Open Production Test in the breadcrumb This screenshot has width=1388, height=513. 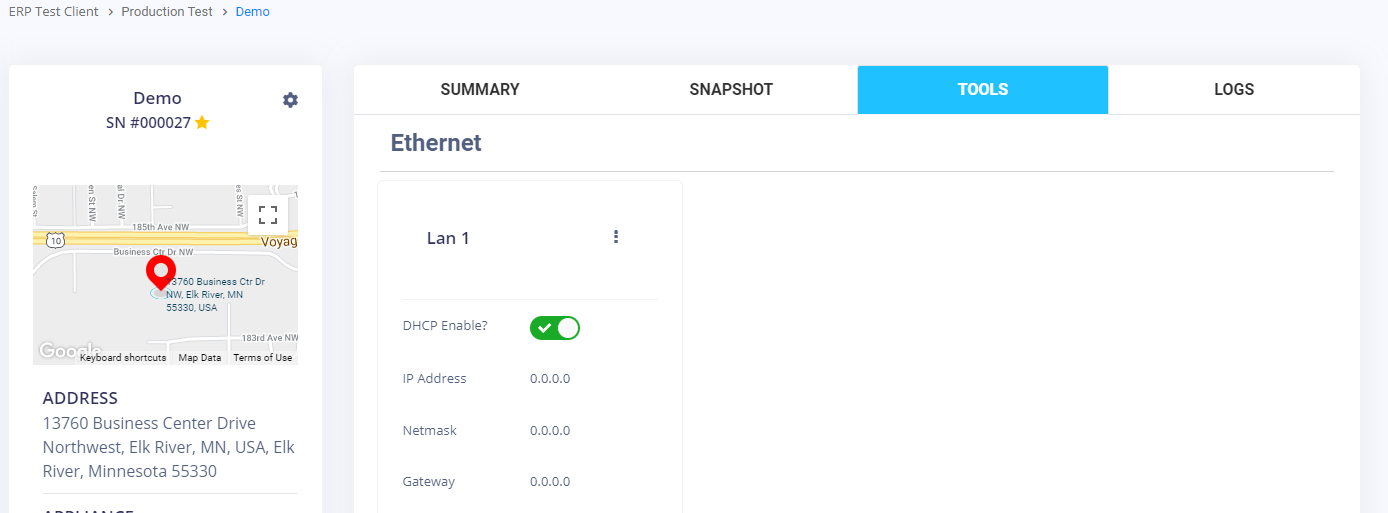click(167, 12)
